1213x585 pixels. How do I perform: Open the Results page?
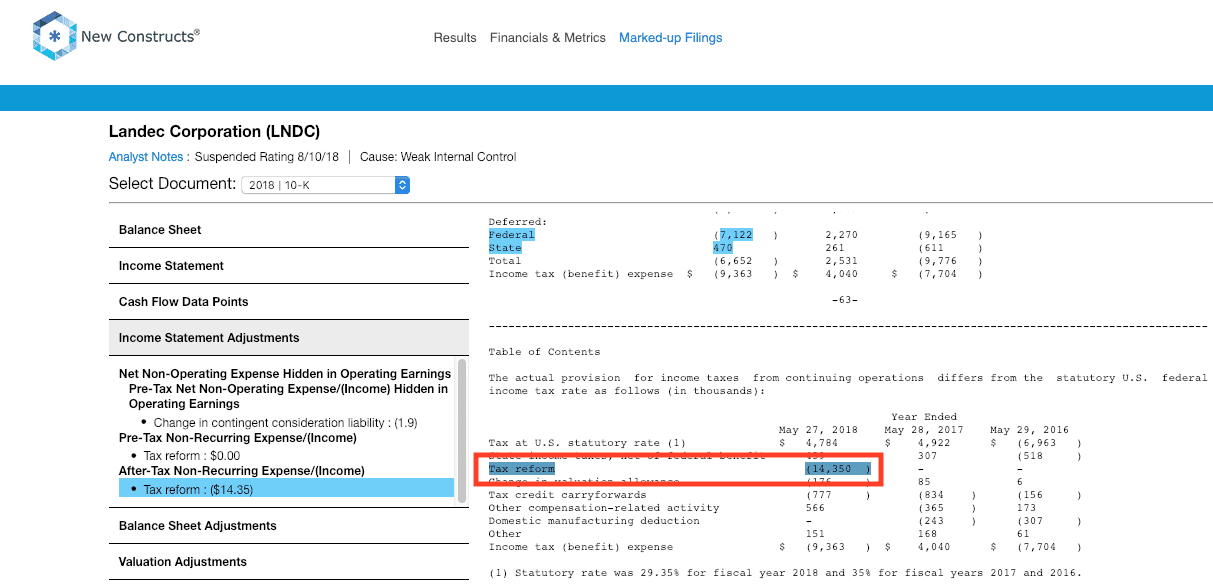pyautogui.click(x=455, y=38)
